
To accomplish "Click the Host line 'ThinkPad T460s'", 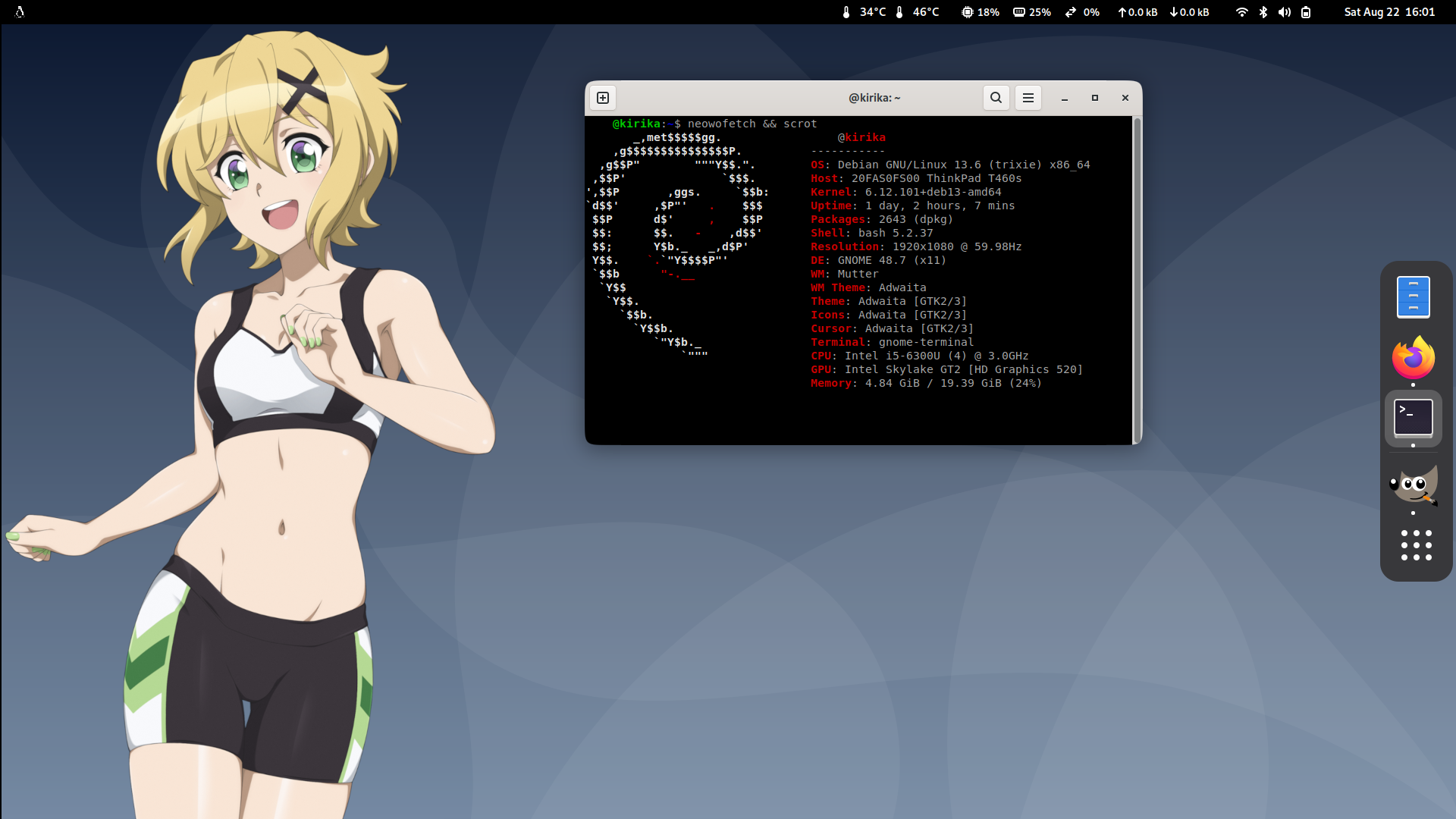I will tap(916, 178).
